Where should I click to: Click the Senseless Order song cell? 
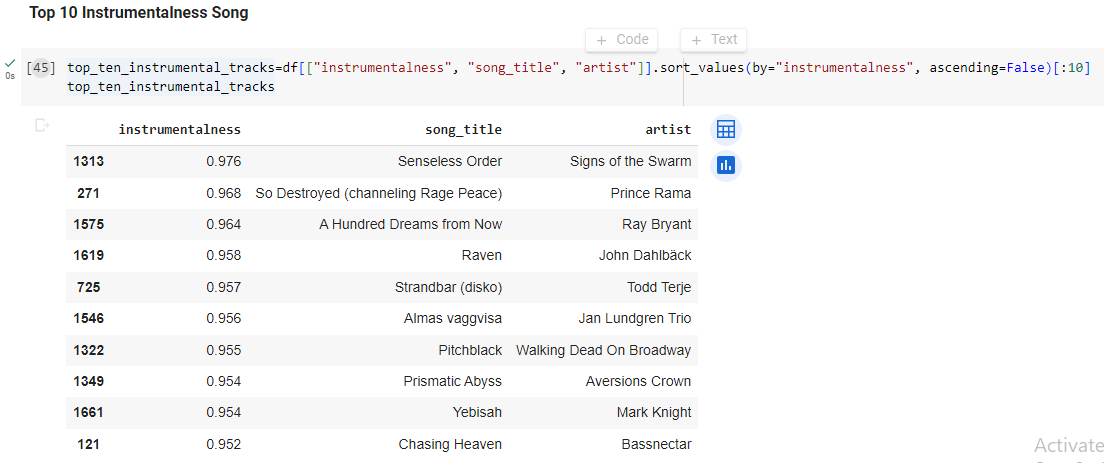pos(450,162)
